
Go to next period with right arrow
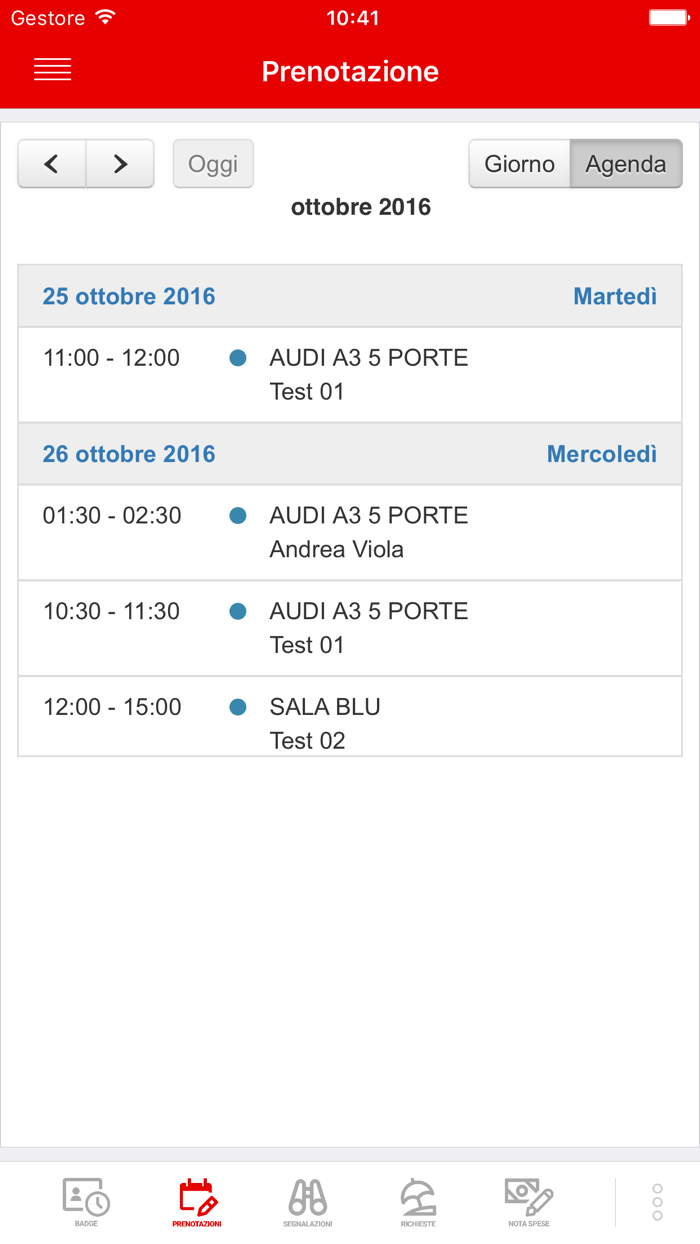pyautogui.click(x=120, y=164)
